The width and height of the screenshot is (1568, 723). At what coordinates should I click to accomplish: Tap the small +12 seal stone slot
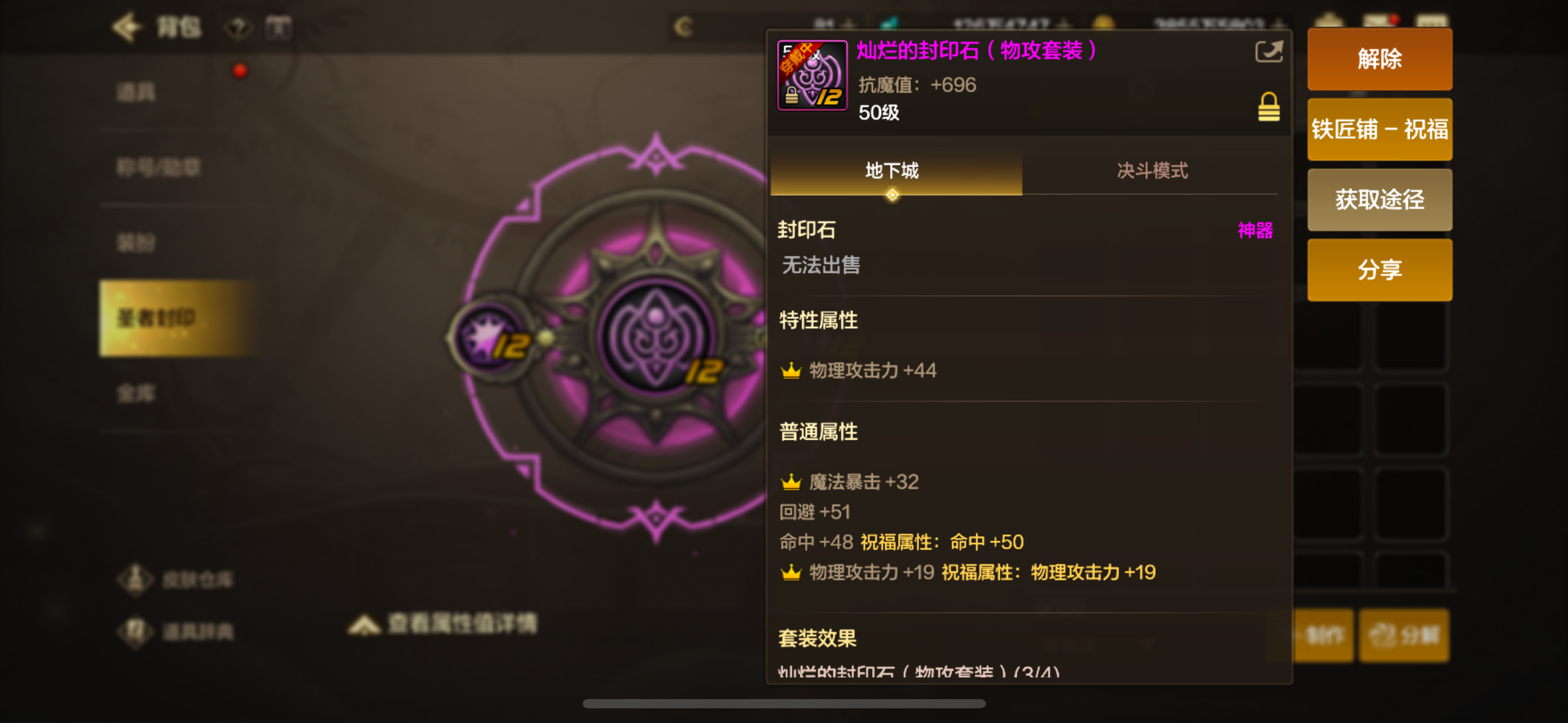(491, 337)
